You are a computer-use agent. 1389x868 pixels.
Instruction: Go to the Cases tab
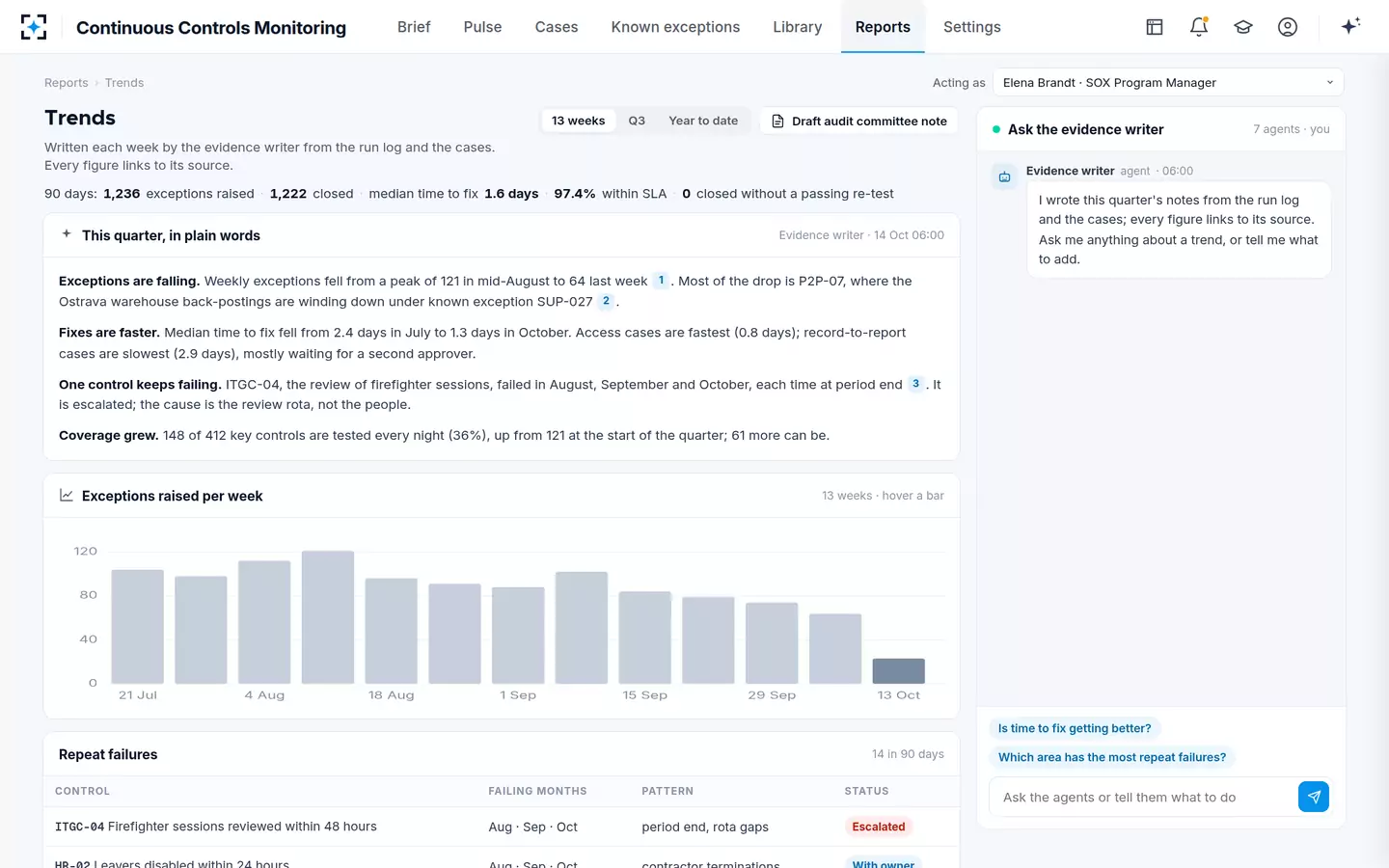pos(557,27)
